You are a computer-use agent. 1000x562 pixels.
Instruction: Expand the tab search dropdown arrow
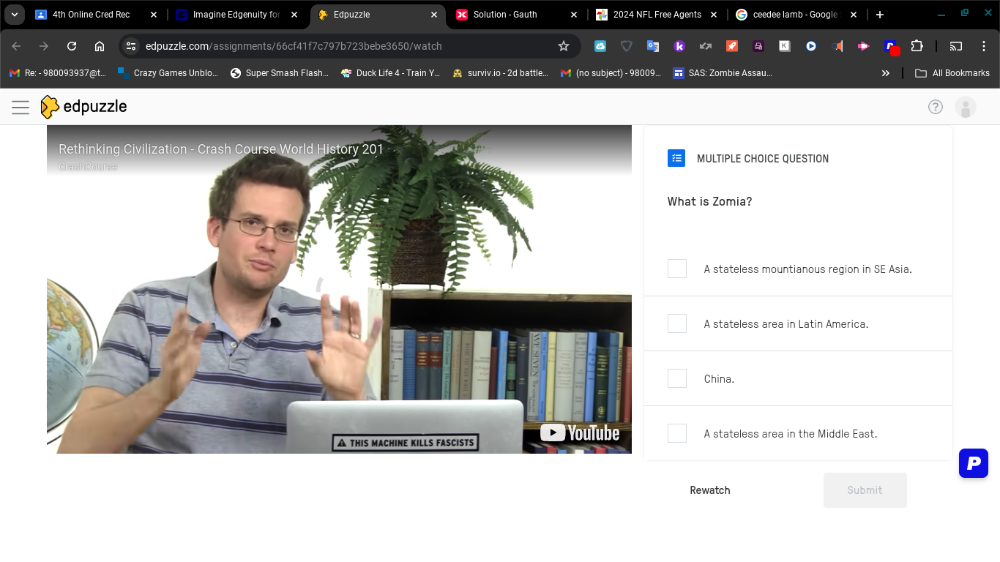tap(14, 14)
